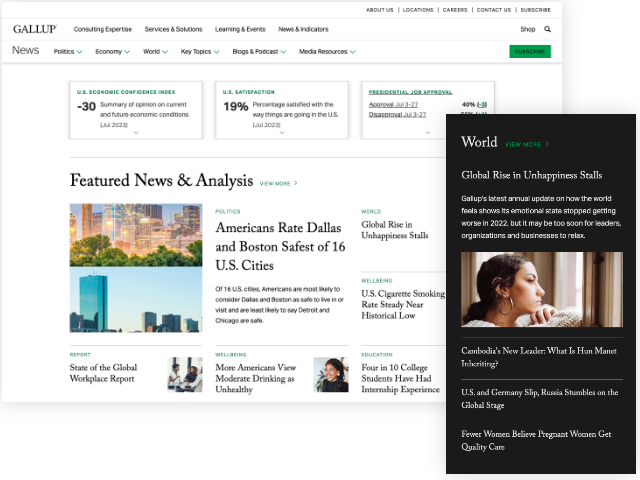Expand the Key Topics dropdown
640x480 pixels.
tap(200, 51)
